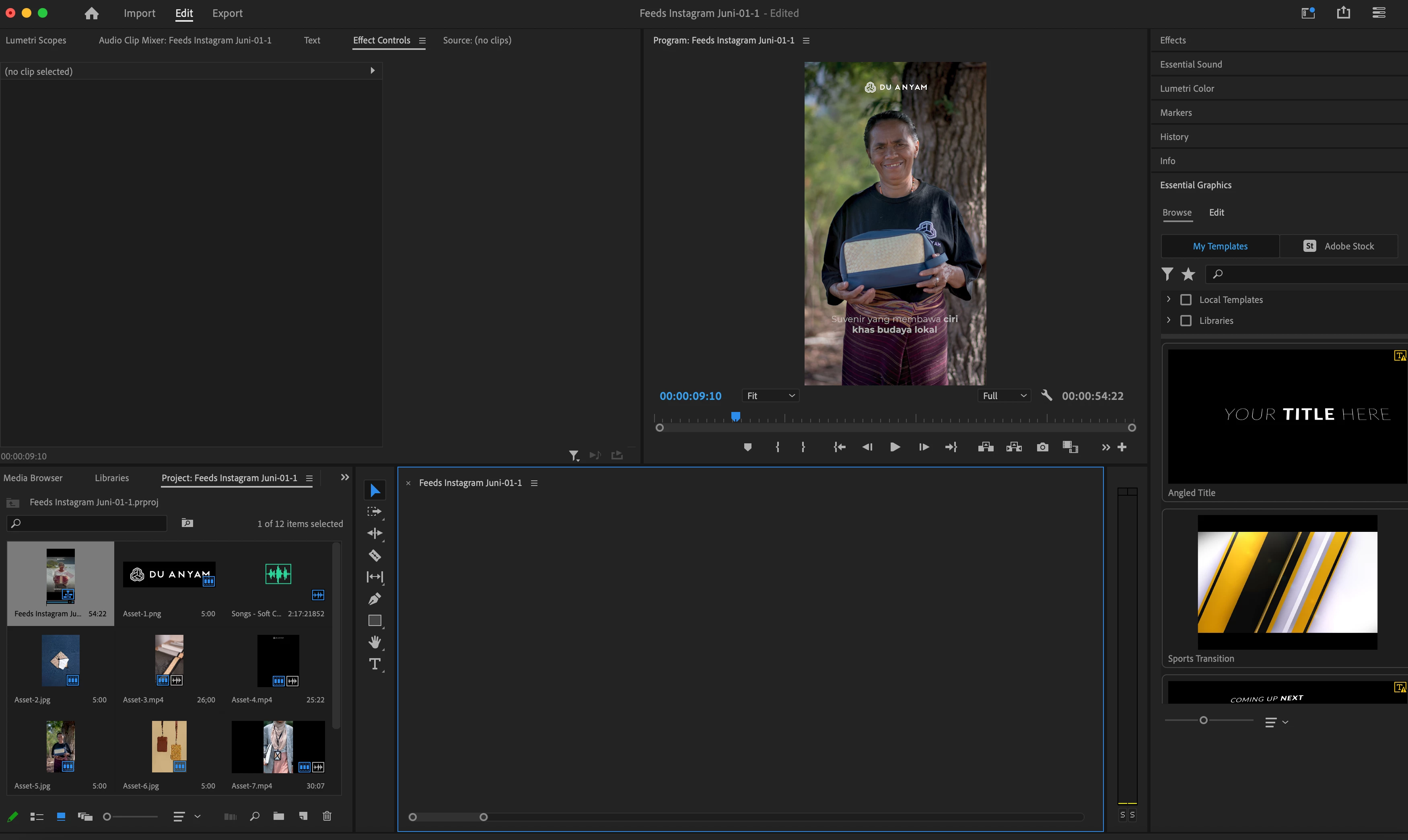Click the Export Frame camera icon
Screen dimensions: 1408x840
[1042, 447]
